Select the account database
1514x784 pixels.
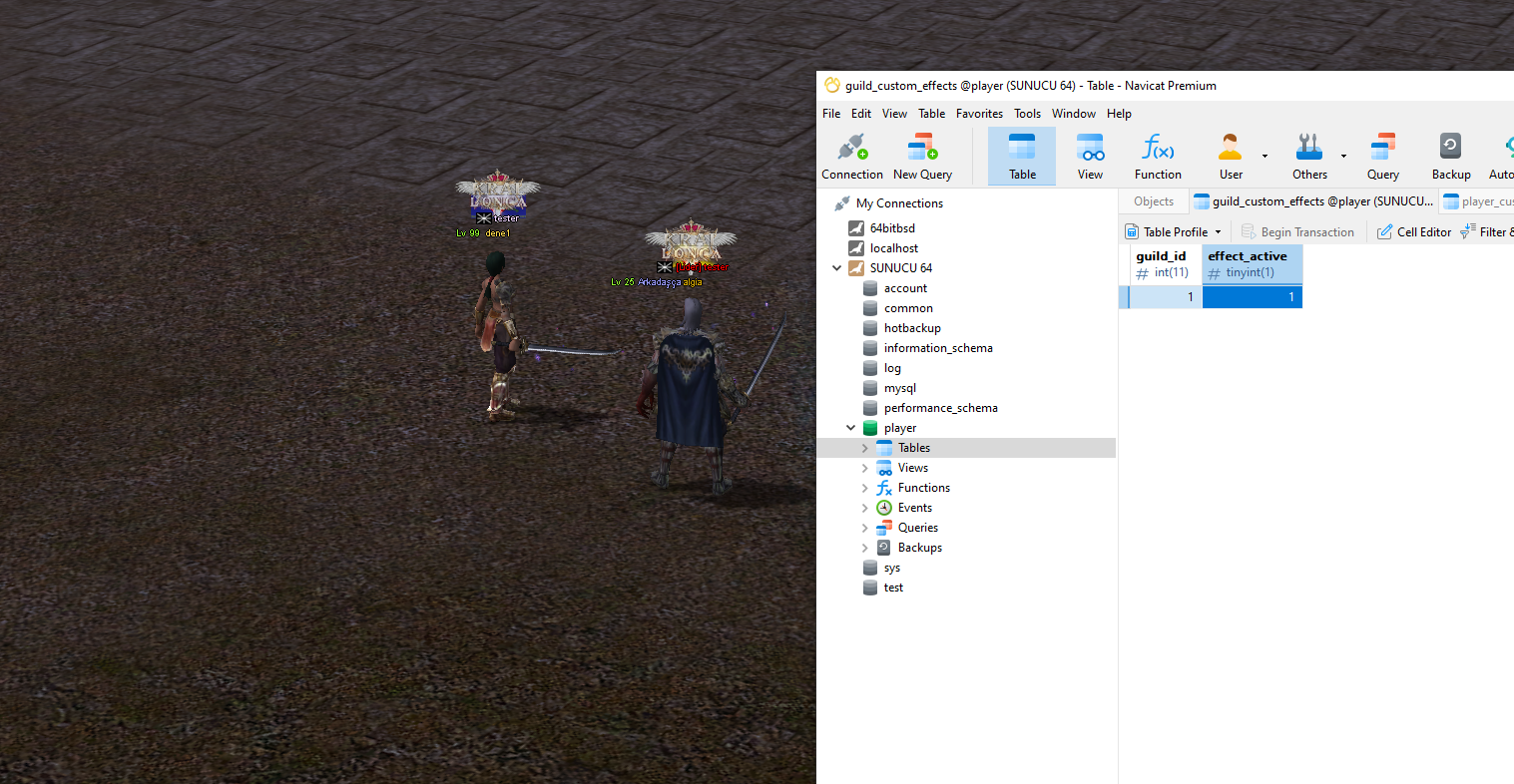(x=905, y=288)
